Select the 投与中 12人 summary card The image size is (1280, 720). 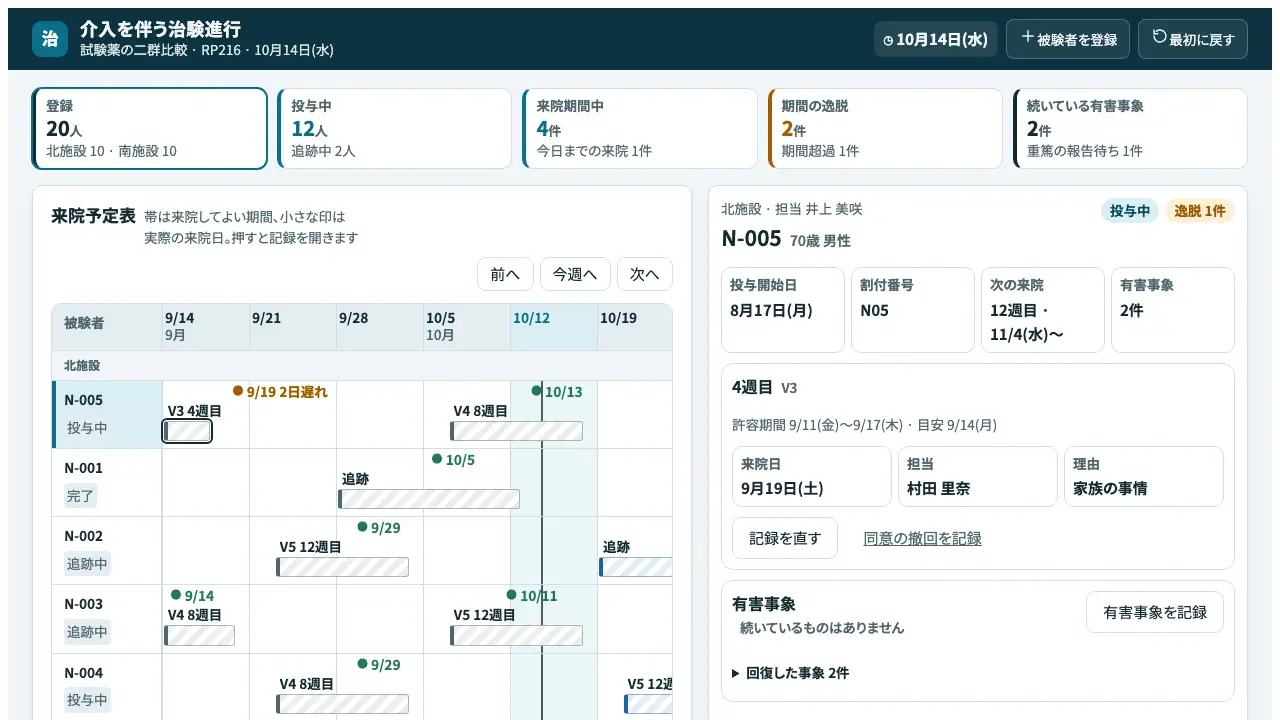[395, 129]
